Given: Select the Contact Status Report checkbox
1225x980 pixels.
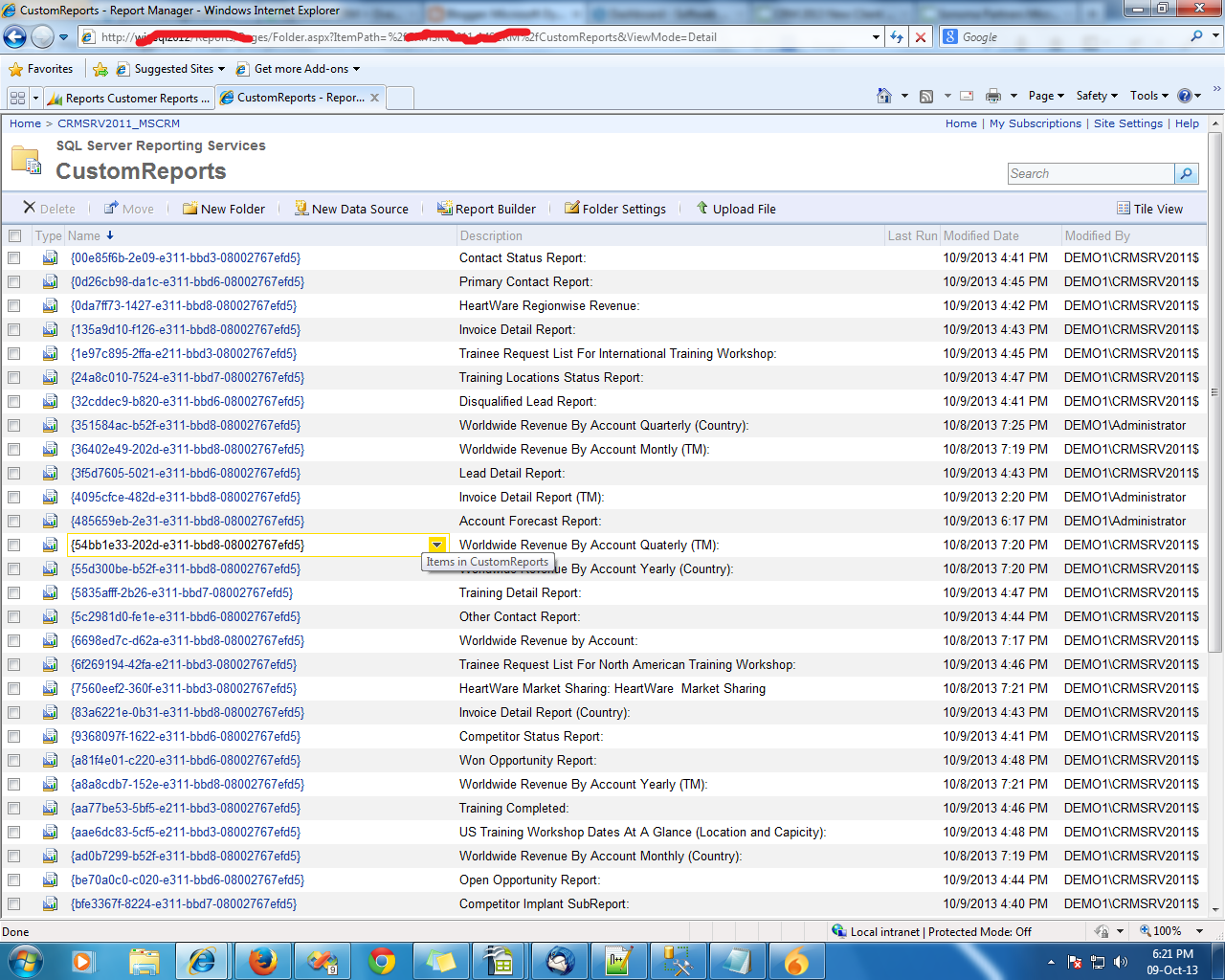Looking at the screenshot, I should pos(15,256).
